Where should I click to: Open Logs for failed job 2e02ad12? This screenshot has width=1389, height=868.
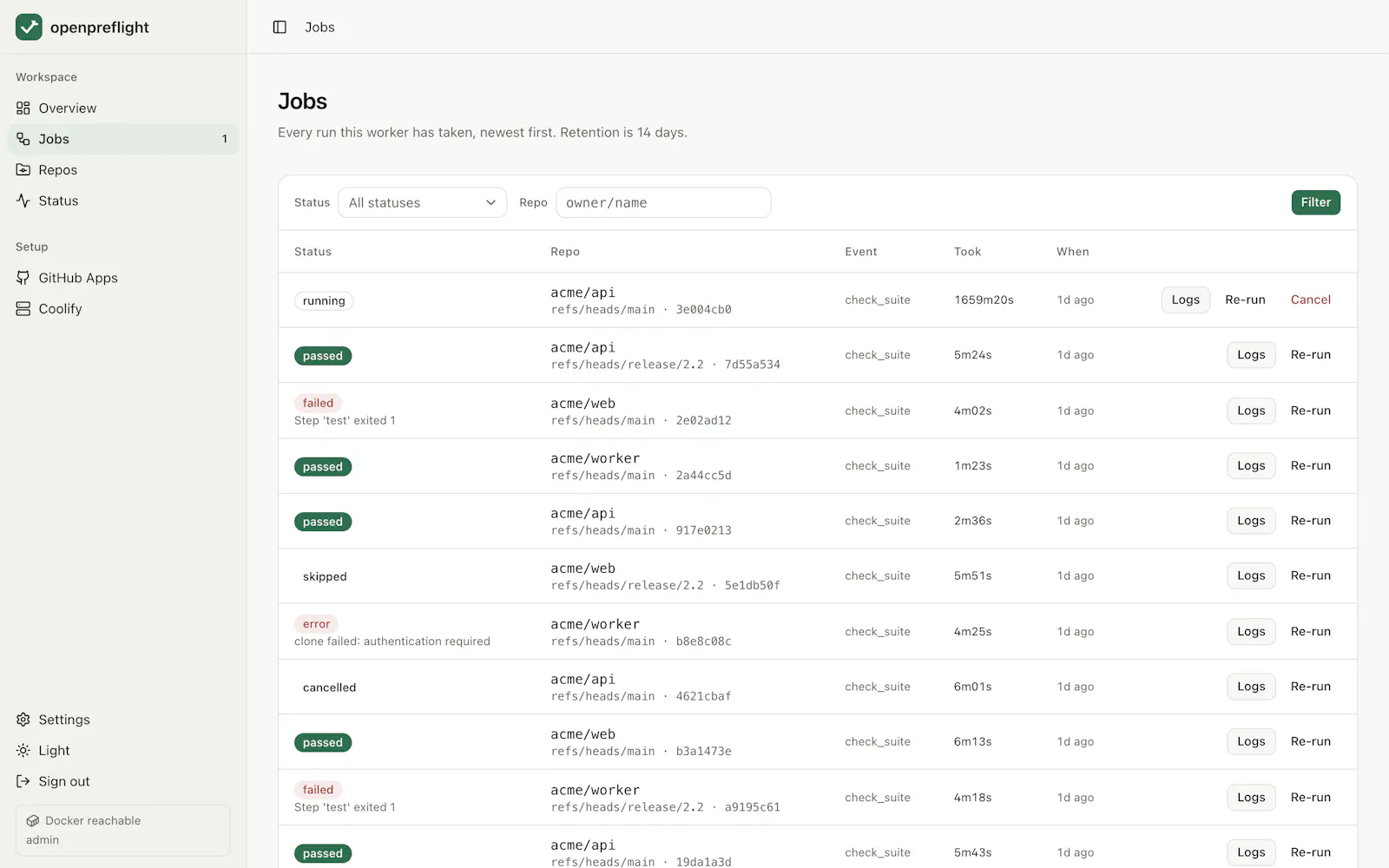coord(1251,411)
